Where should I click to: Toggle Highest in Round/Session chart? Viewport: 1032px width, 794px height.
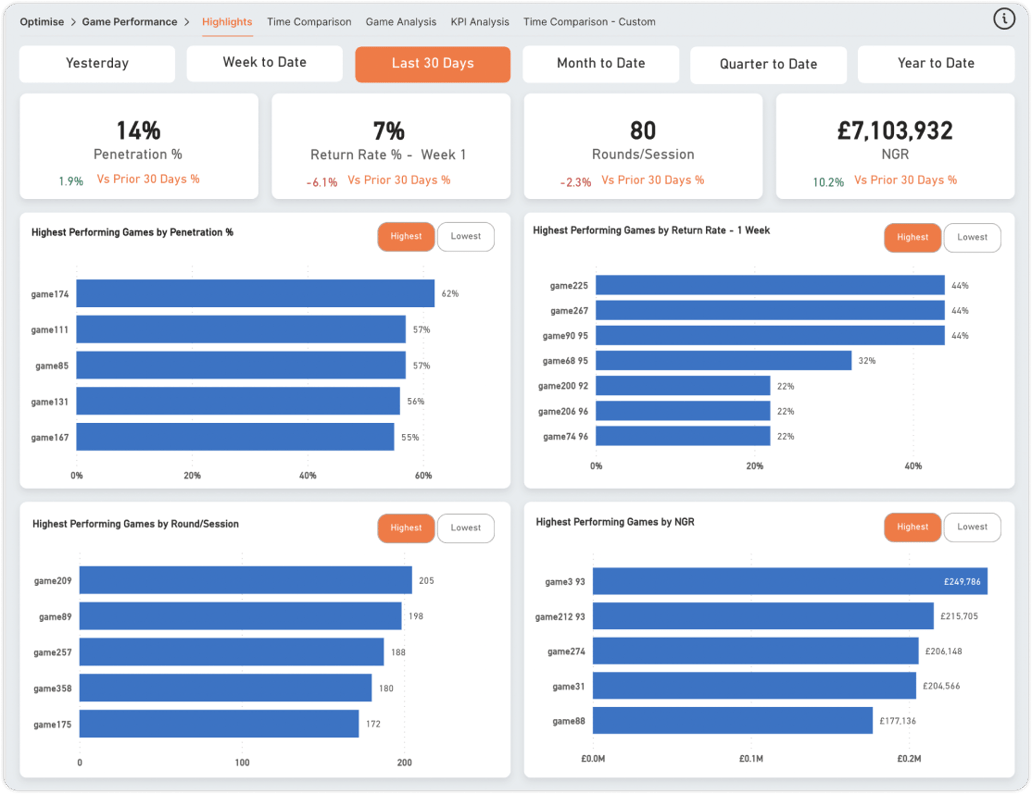406,528
